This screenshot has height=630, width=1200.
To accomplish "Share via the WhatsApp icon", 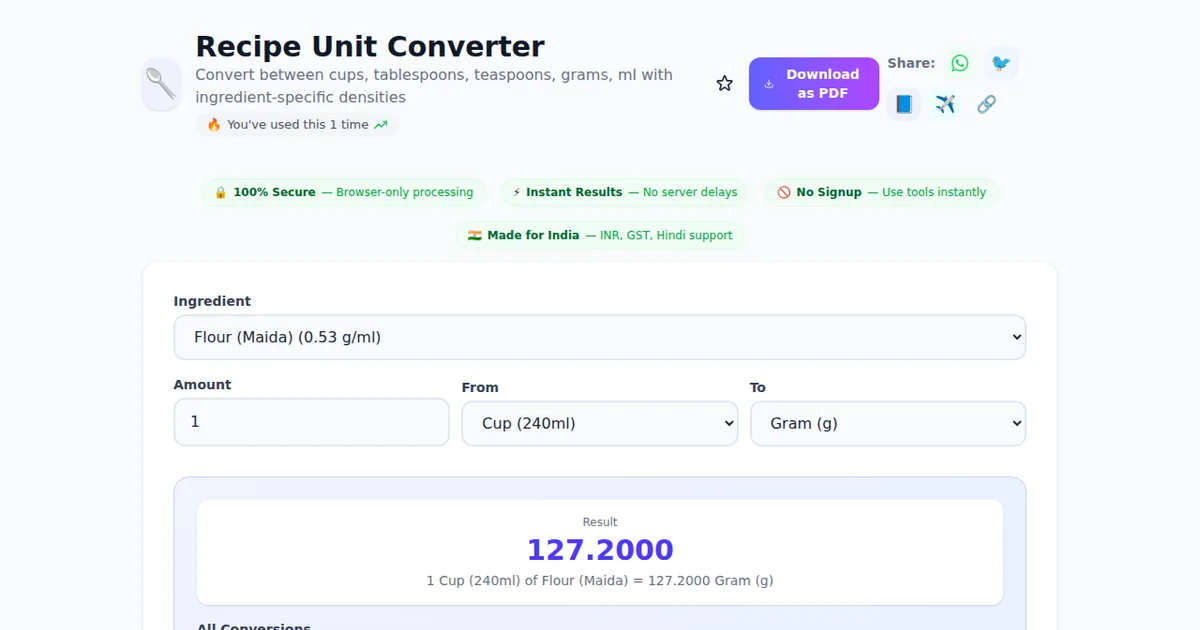I will click(x=960, y=63).
